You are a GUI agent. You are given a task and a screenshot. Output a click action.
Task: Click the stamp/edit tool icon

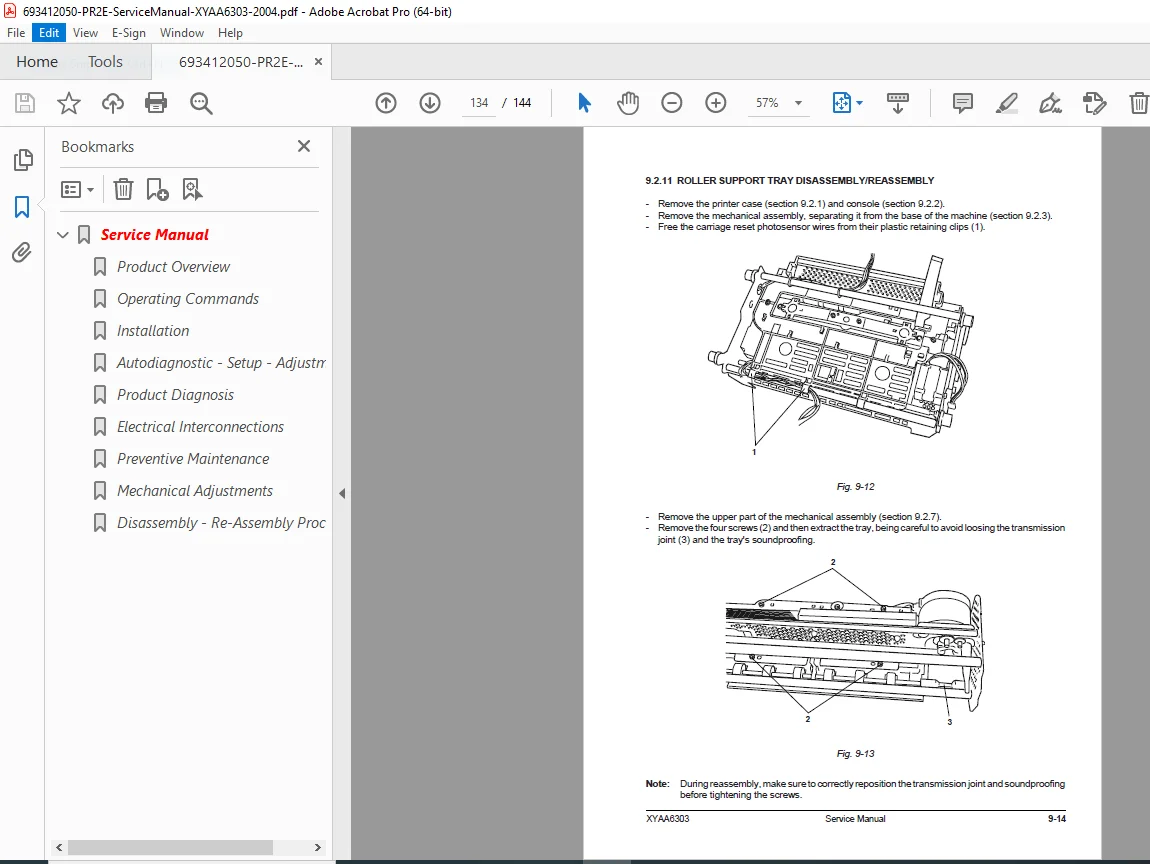(x=1094, y=103)
